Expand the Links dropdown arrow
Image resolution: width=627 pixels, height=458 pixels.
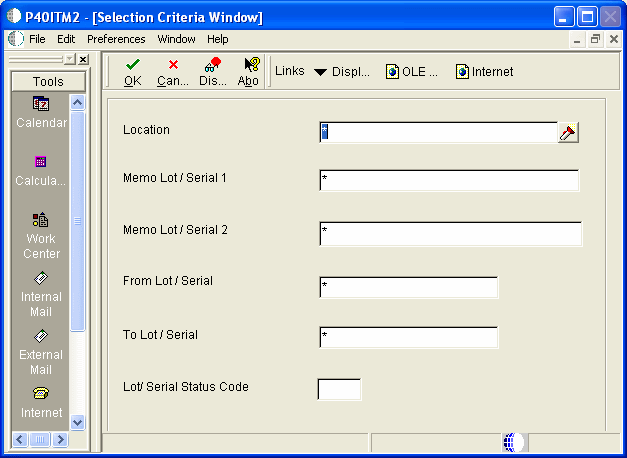[x=320, y=72]
